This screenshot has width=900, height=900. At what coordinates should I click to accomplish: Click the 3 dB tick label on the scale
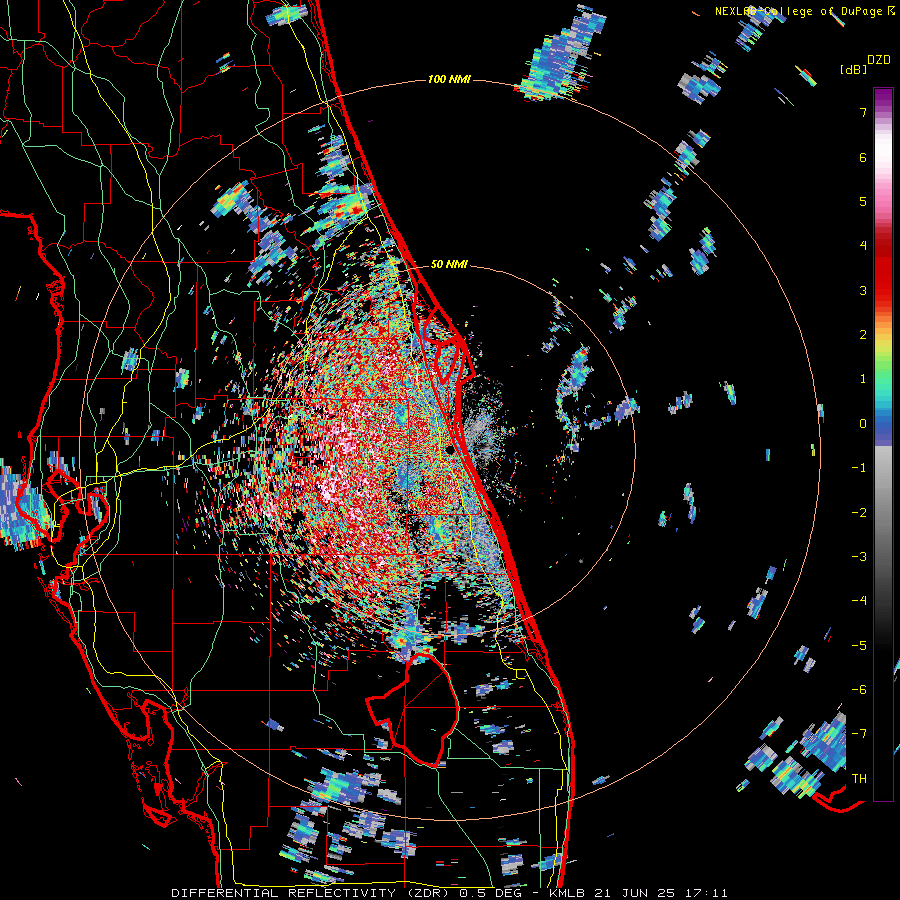pos(863,290)
